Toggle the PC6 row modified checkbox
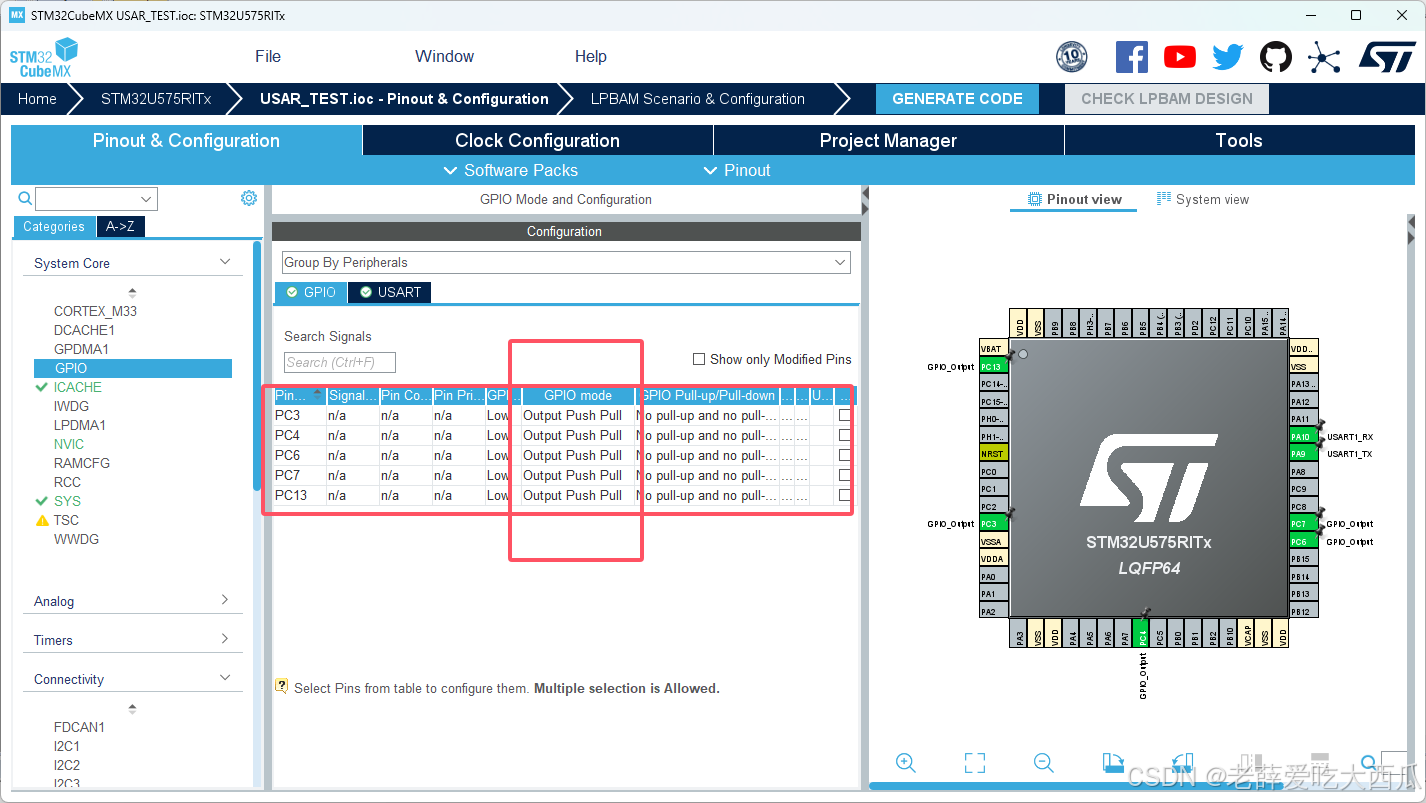Viewport: 1426px width, 803px height. (x=845, y=455)
